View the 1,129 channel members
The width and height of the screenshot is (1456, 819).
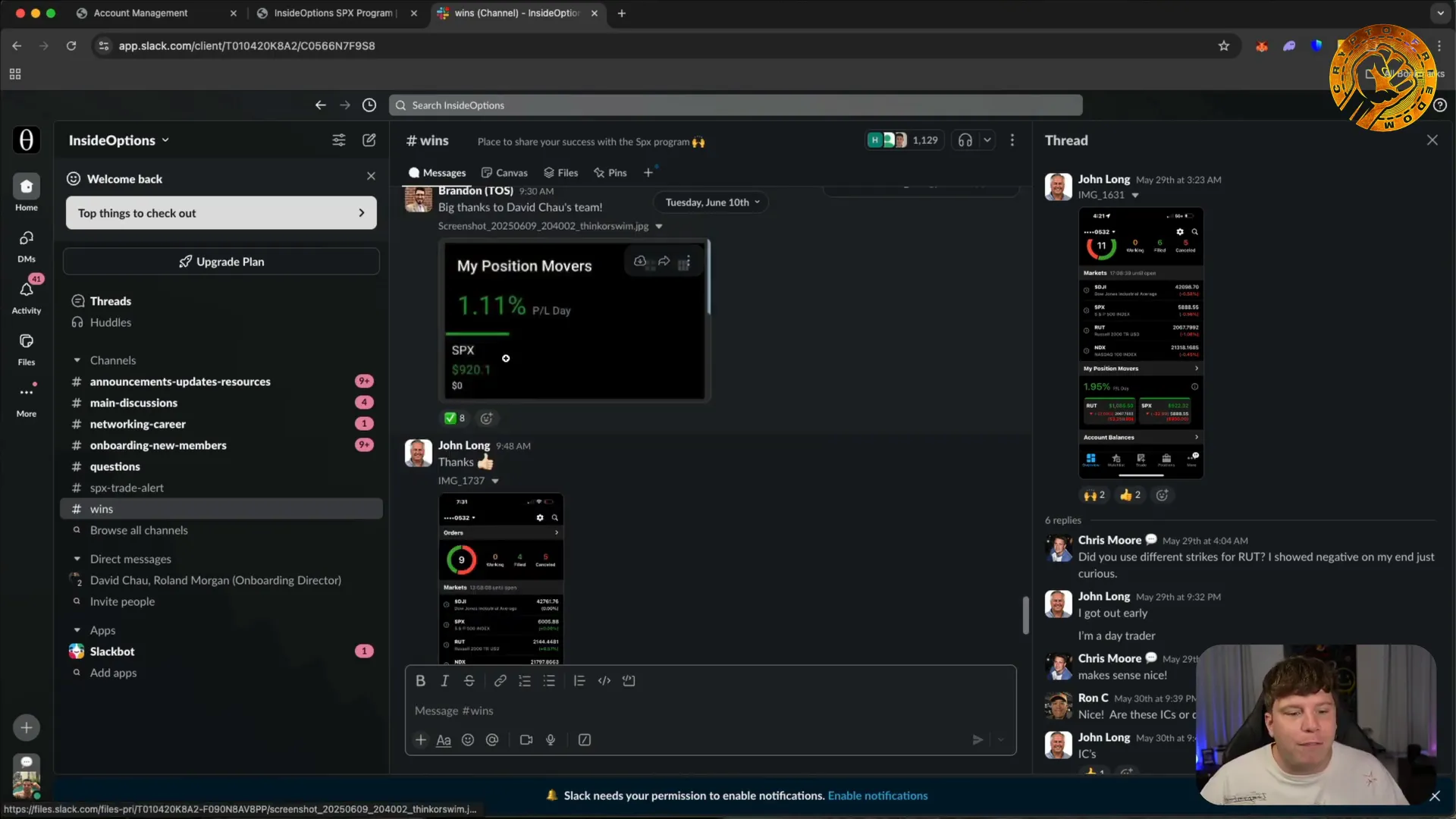click(905, 140)
